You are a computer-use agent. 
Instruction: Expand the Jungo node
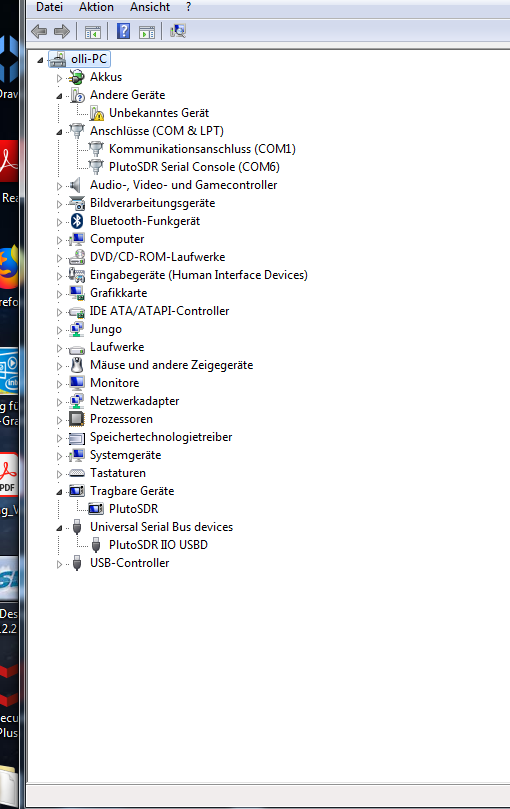point(59,330)
